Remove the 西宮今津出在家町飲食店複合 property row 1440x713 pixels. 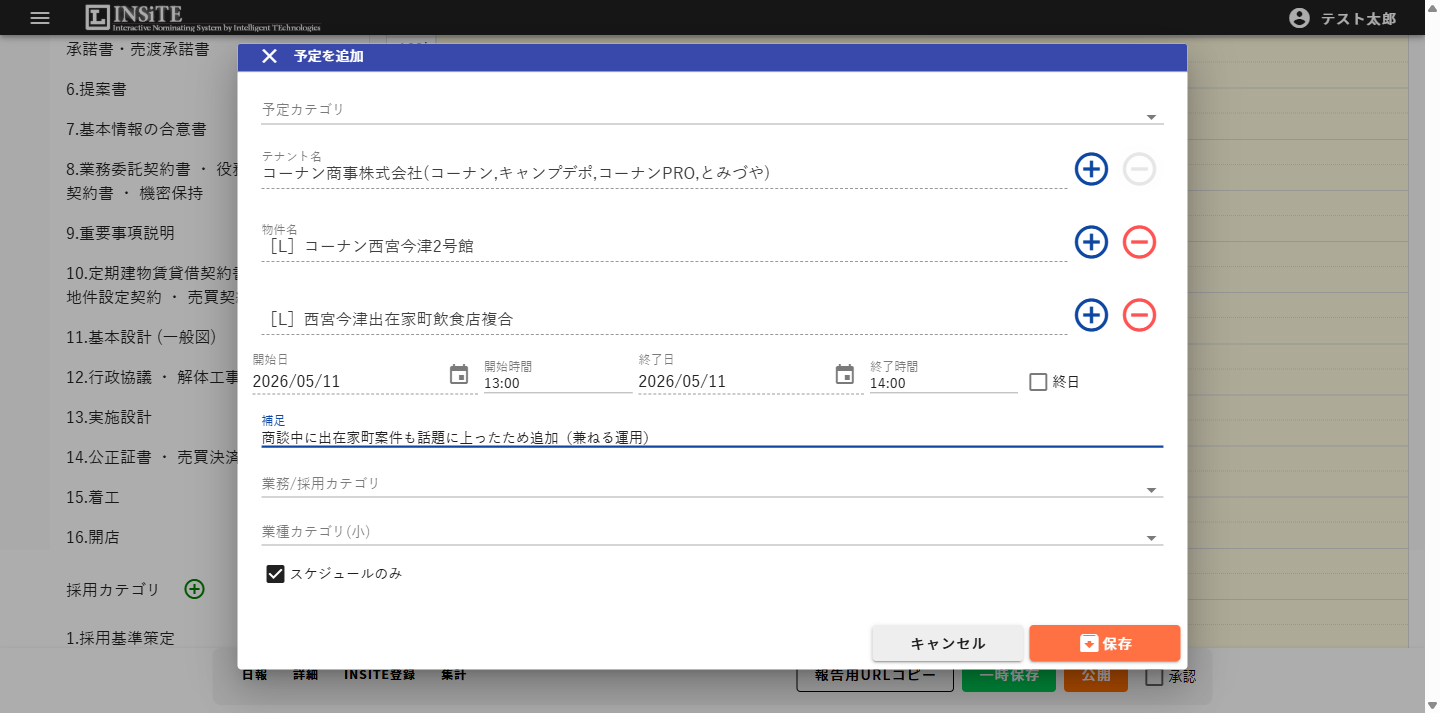pos(1139,315)
